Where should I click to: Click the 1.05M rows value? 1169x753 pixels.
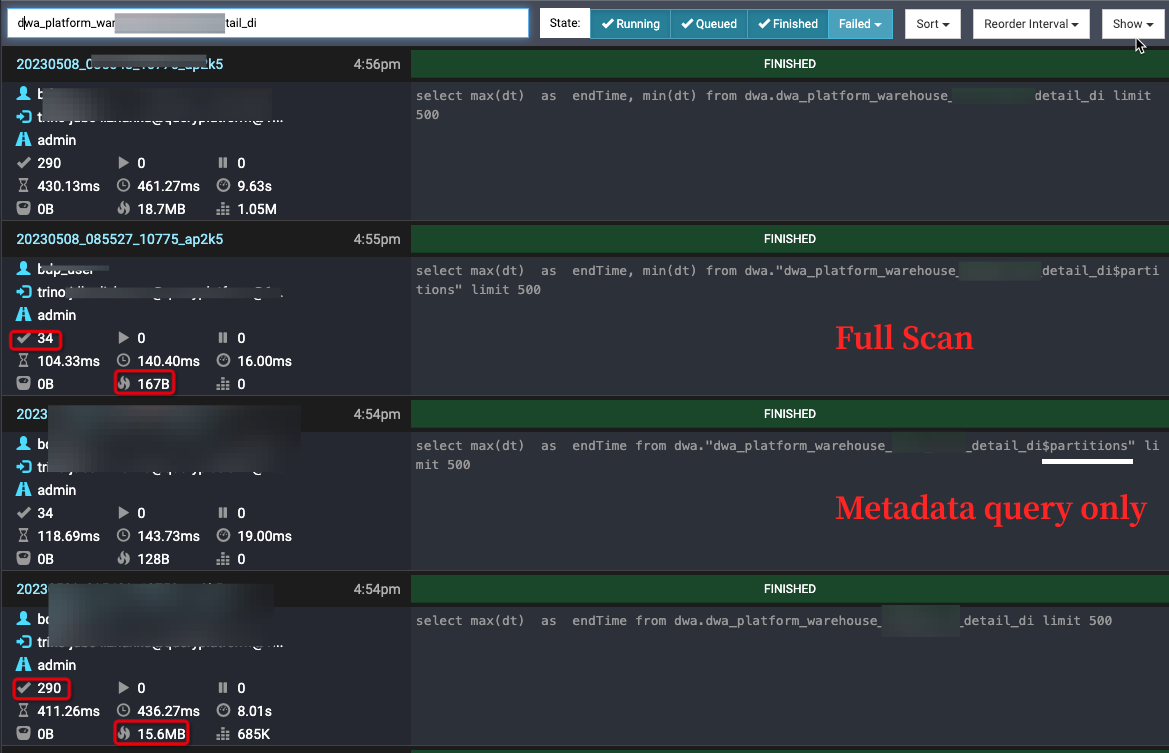tap(256, 209)
